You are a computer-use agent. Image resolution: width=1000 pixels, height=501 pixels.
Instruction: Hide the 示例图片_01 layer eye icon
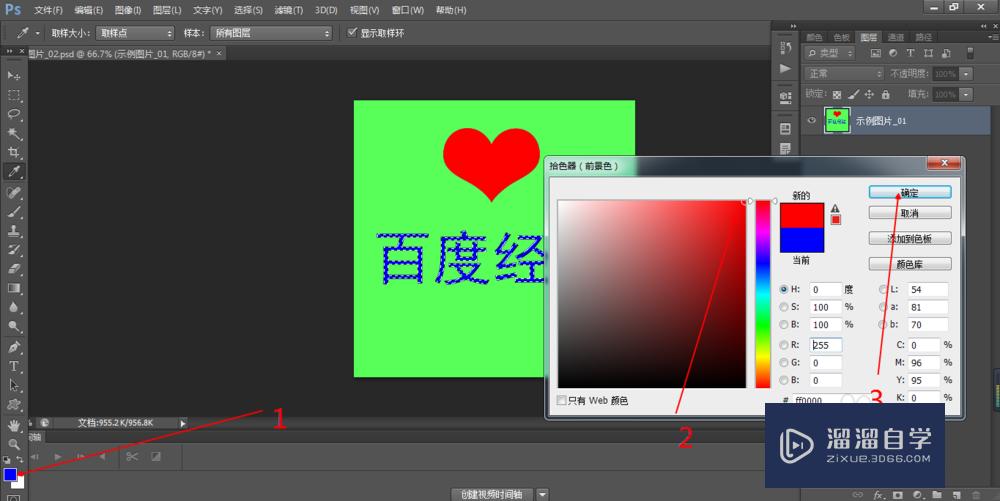pyautogui.click(x=812, y=120)
